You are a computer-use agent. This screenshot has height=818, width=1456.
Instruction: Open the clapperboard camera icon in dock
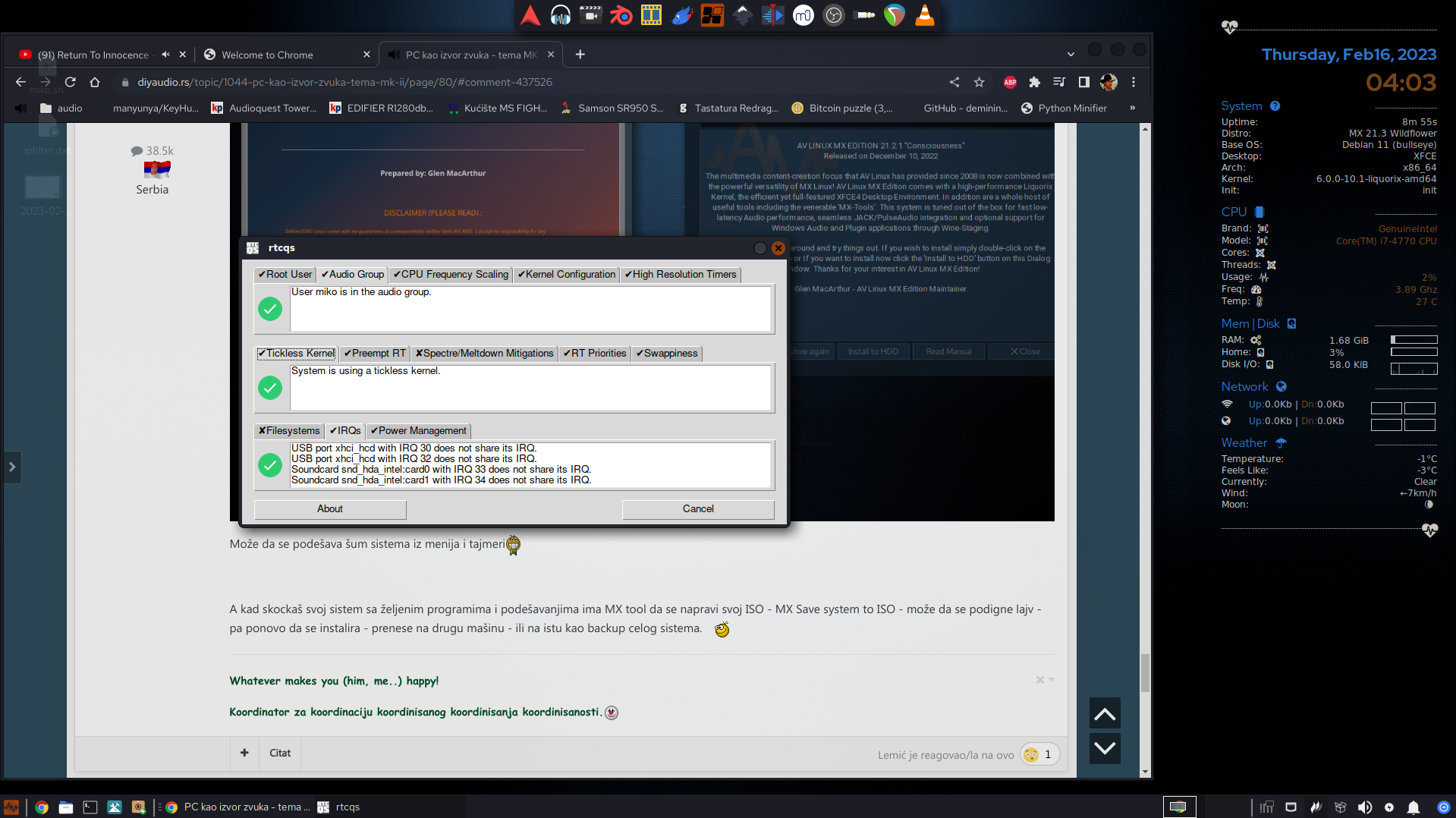(591, 15)
